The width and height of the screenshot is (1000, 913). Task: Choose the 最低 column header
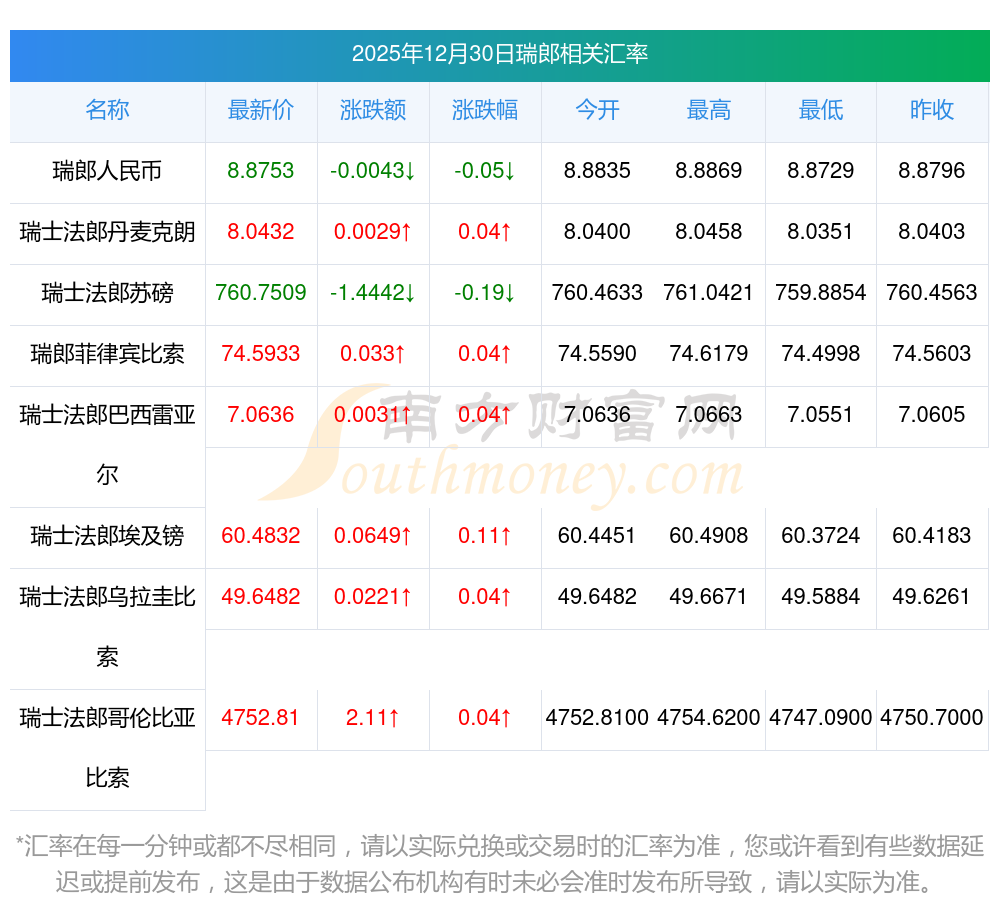pos(821,110)
